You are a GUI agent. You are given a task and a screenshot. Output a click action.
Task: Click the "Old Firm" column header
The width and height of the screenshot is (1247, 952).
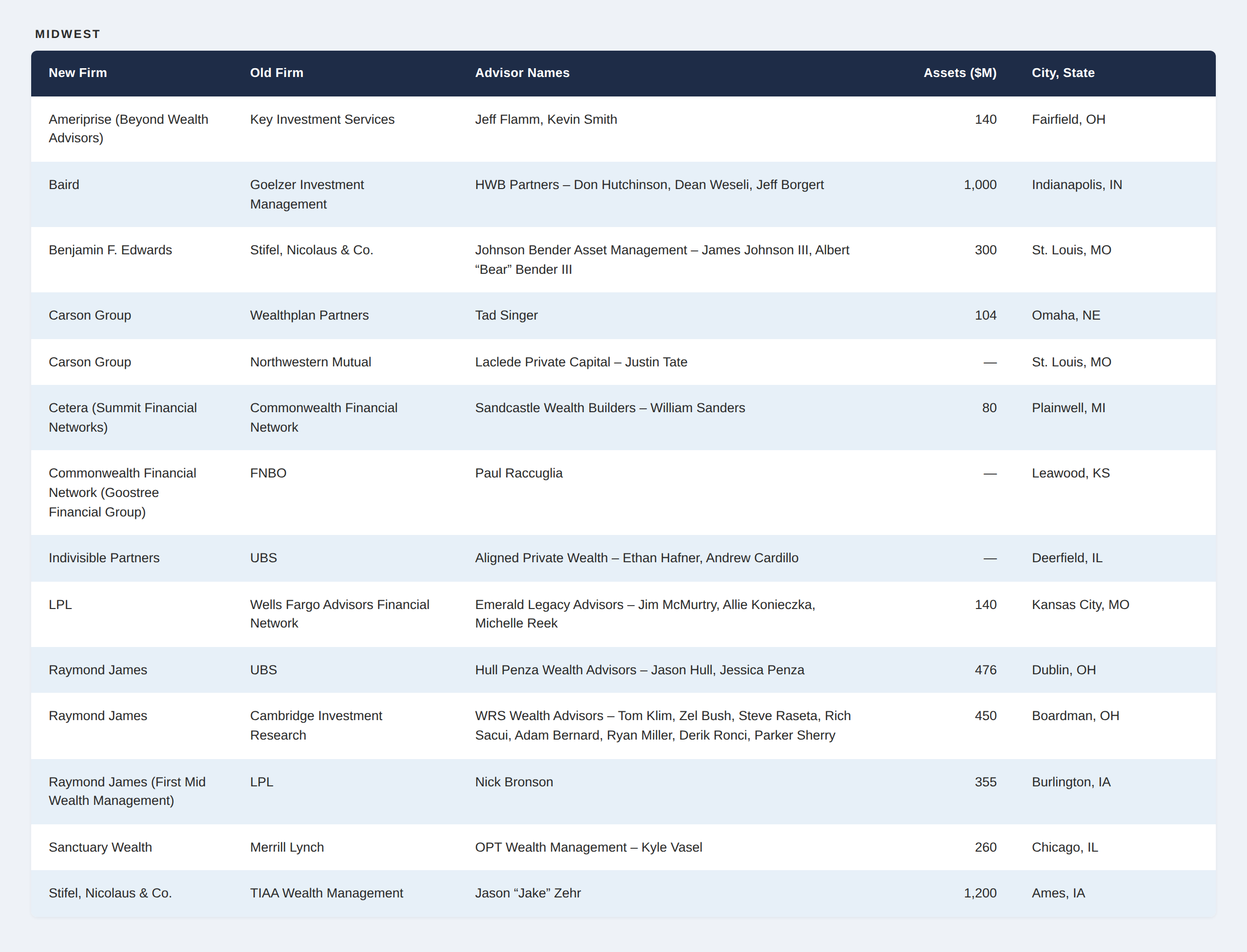pos(277,73)
